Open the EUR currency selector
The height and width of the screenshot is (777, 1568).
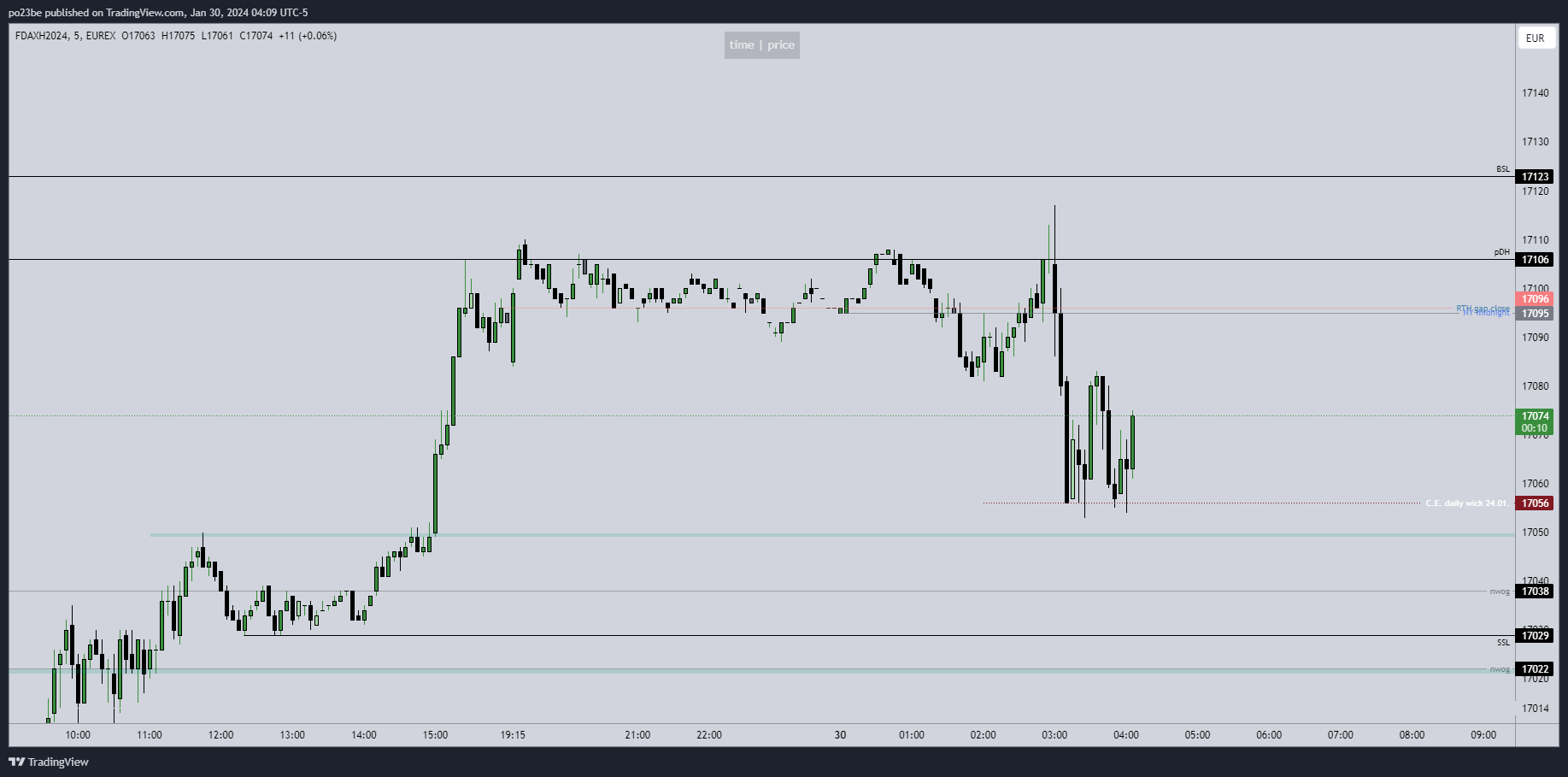point(1535,38)
